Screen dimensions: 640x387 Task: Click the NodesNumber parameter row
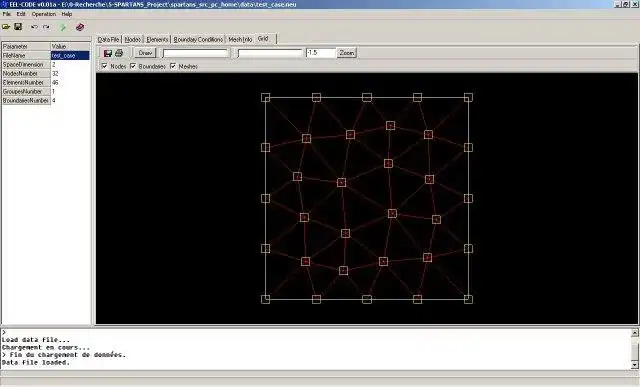click(46, 73)
